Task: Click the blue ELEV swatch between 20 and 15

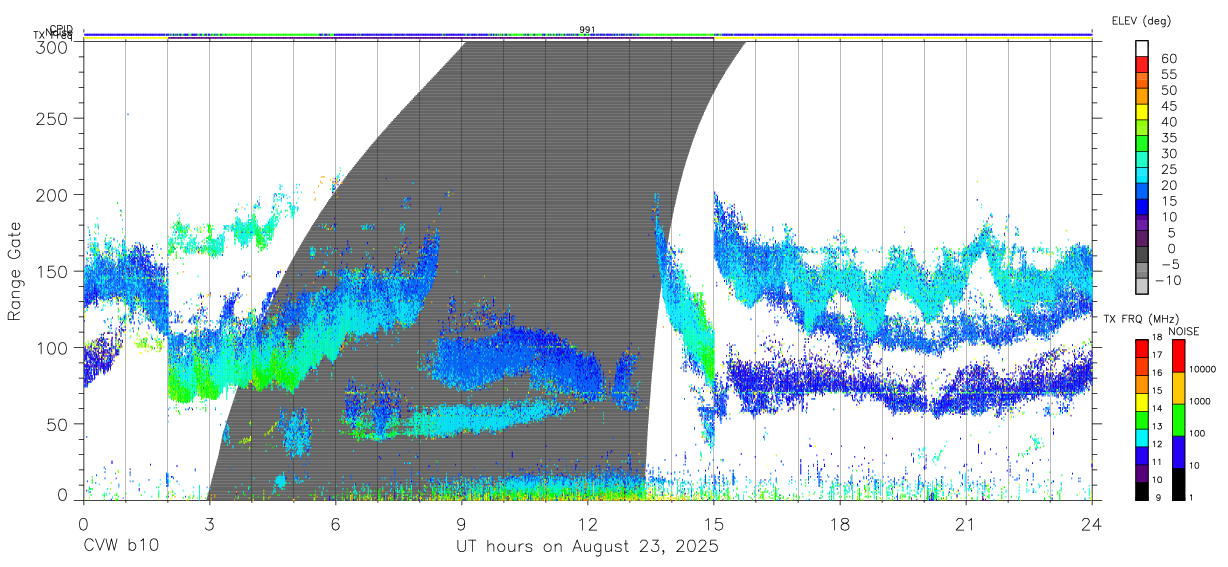Action: 1142,191
